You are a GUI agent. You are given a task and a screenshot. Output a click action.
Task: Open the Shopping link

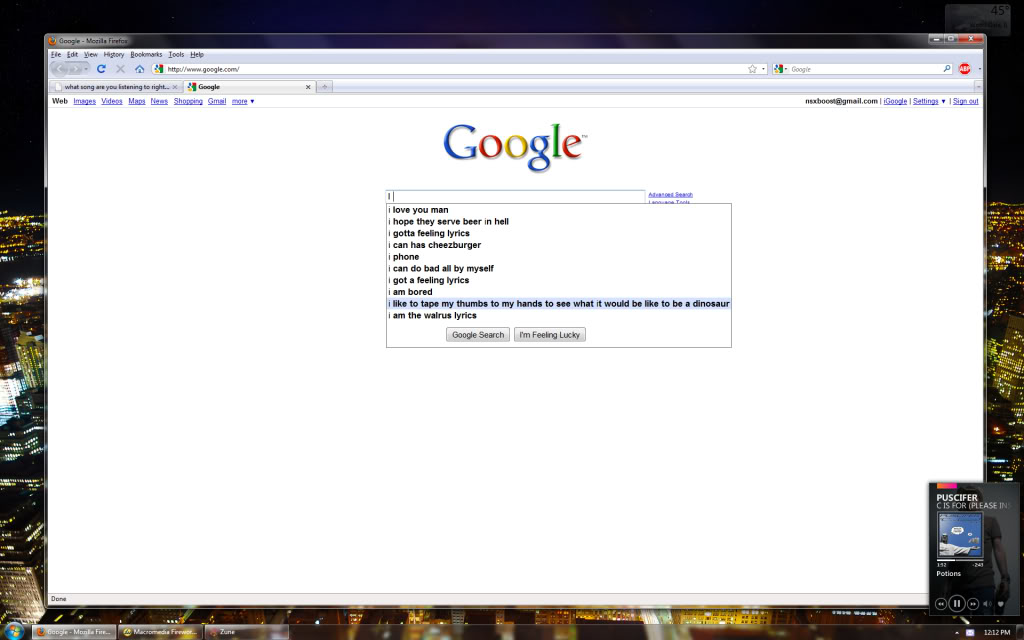[x=188, y=101]
